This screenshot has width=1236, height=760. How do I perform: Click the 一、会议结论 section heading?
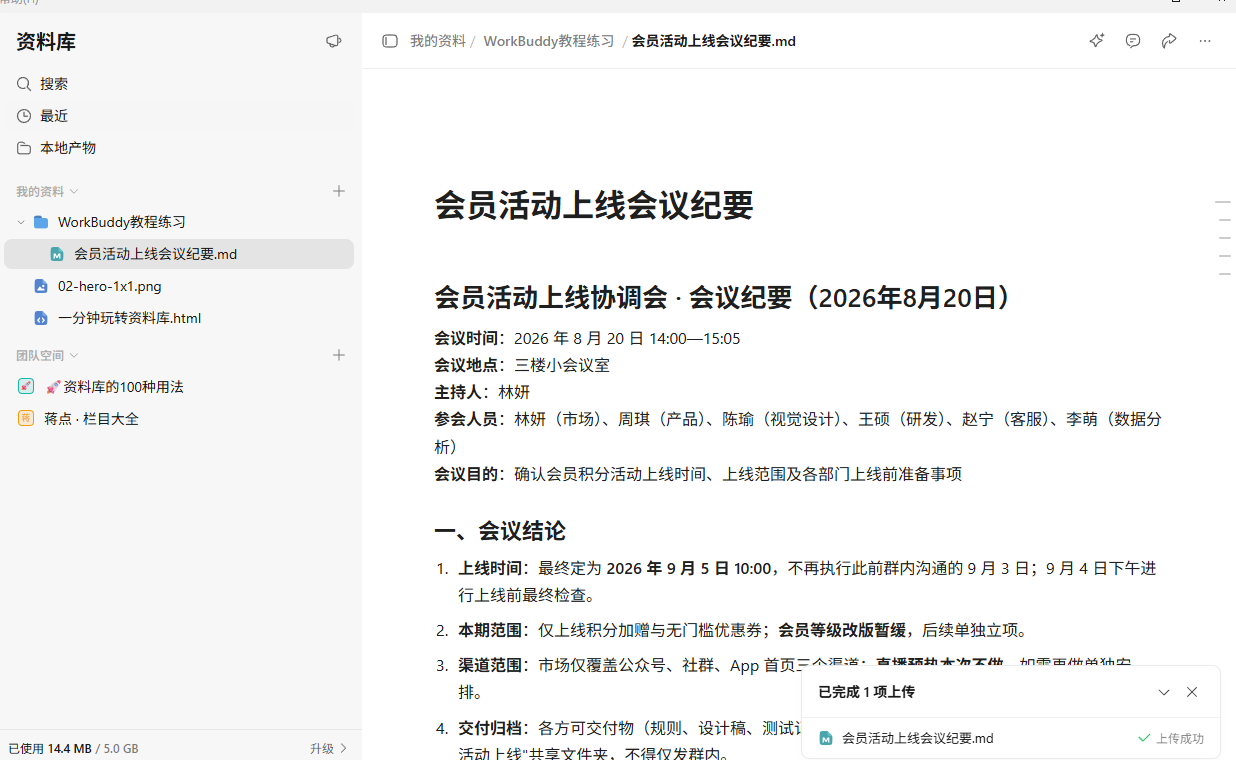pos(500,531)
